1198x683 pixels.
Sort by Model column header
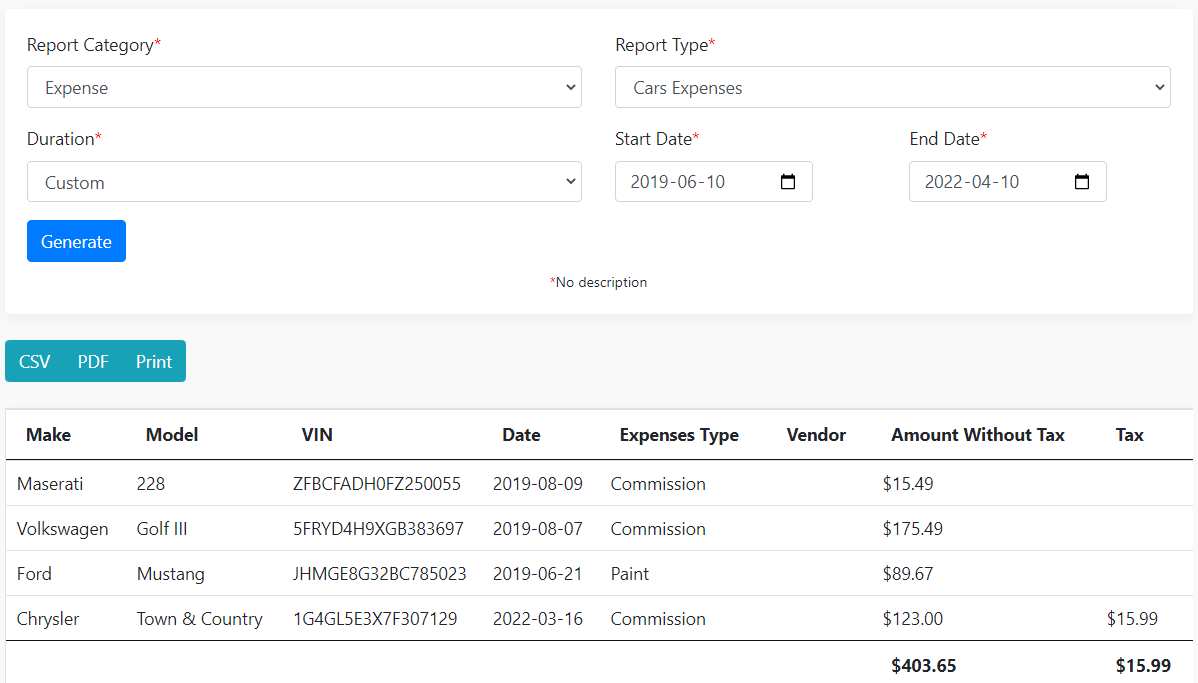pos(172,435)
